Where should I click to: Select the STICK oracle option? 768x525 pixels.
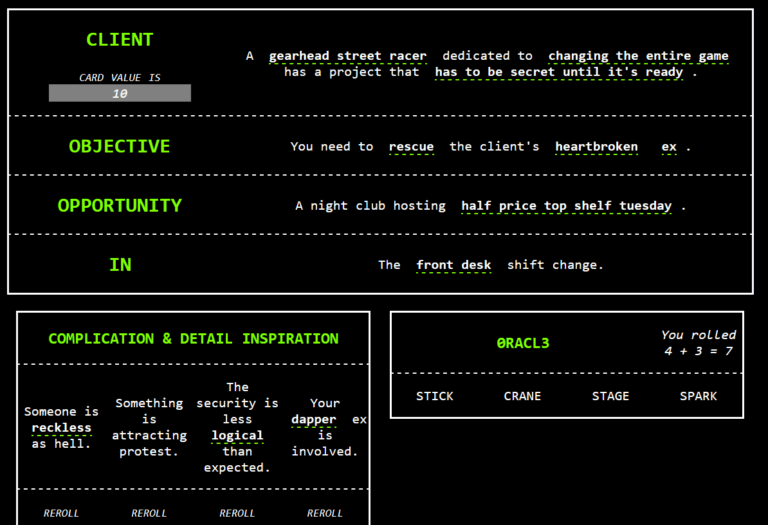click(x=434, y=396)
